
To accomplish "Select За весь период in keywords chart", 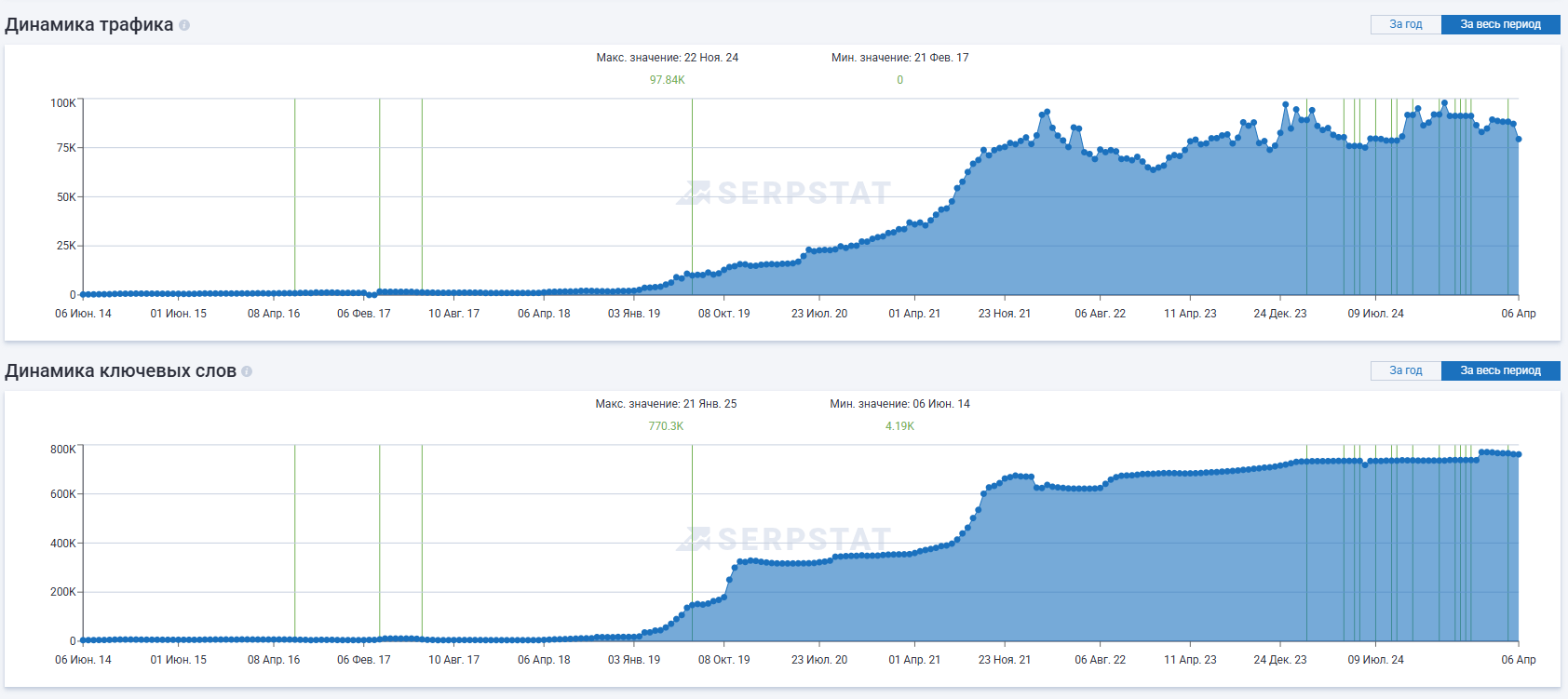I will (1500, 370).
